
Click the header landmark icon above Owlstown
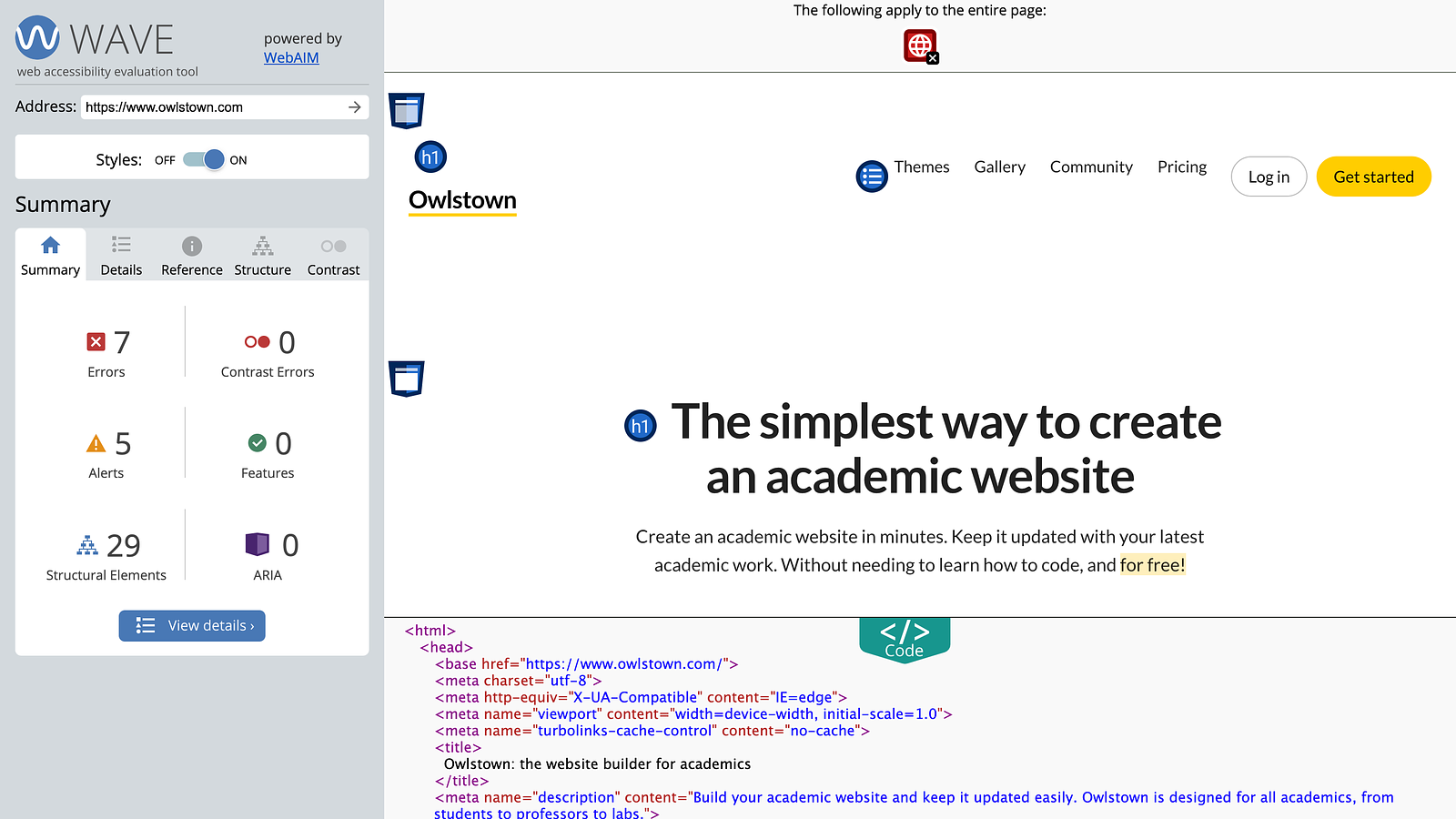pyautogui.click(x=407, y=111)
